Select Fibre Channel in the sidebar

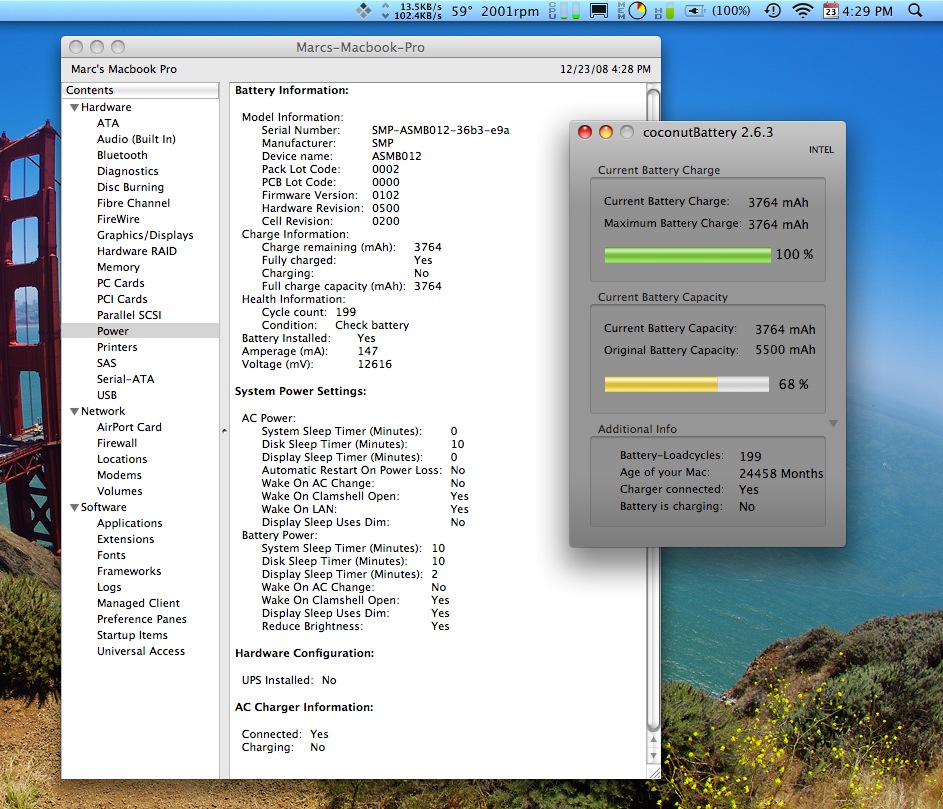click(134, 203)
